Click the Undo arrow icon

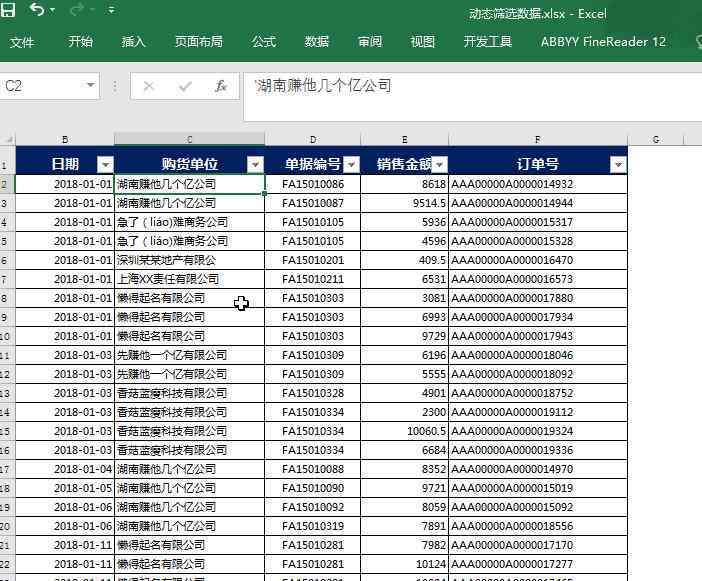37,11
